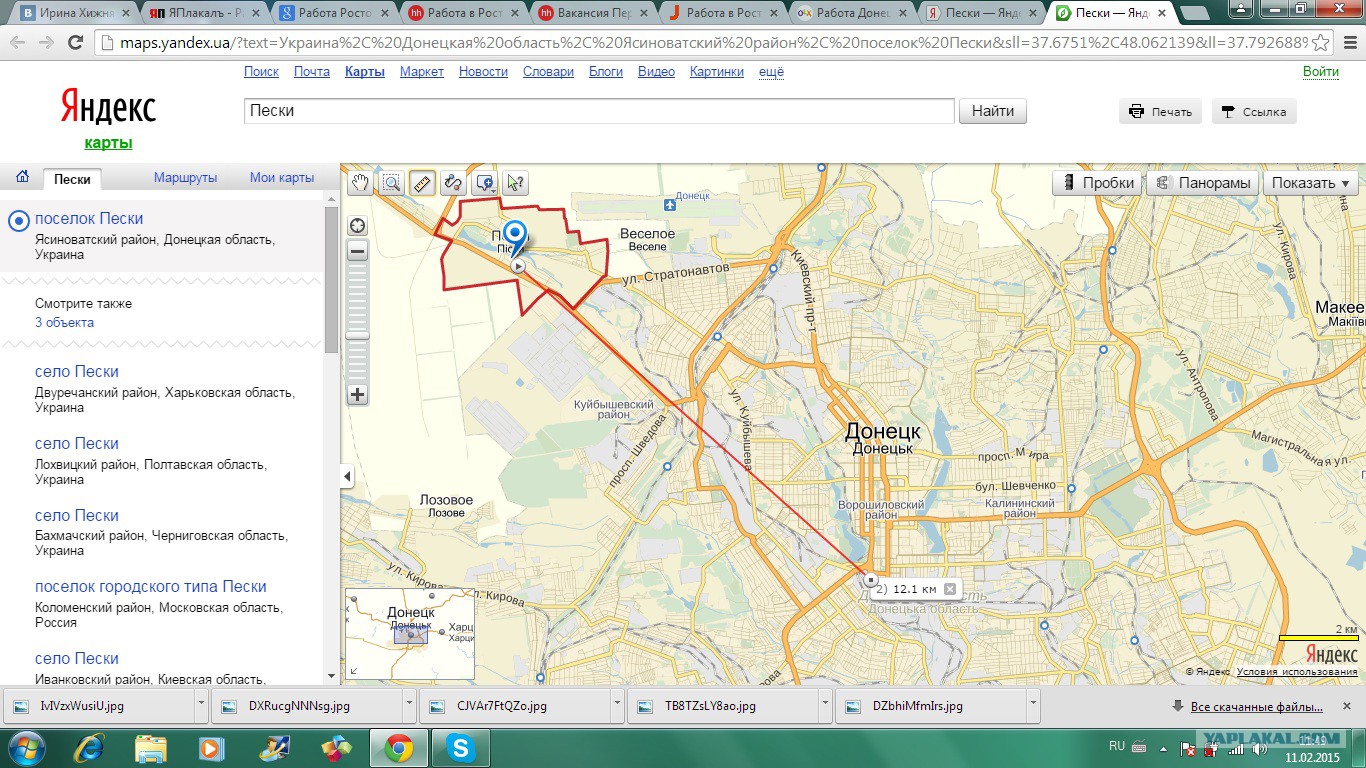This screenshot has width=1366, height=768.
Task: Select the route drawing tool
Action: tap(453, 183)
